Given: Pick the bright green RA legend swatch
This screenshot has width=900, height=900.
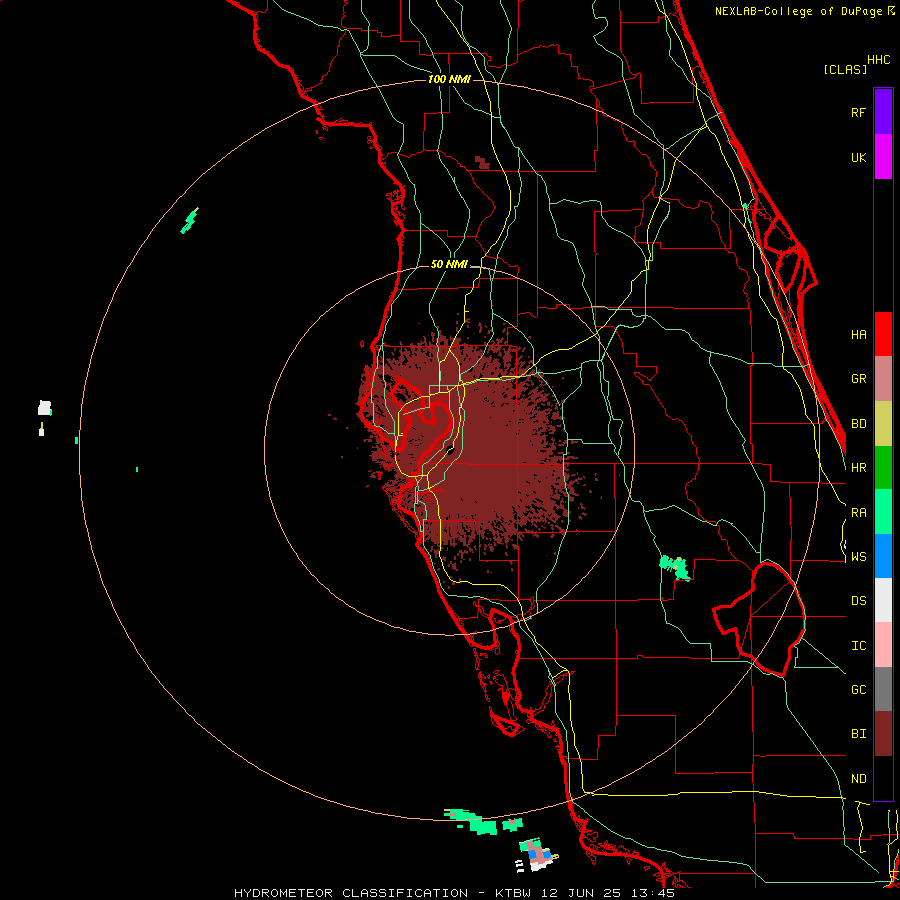Looking at the screenshot, I should pyautogui.click(x=883, y=512).
